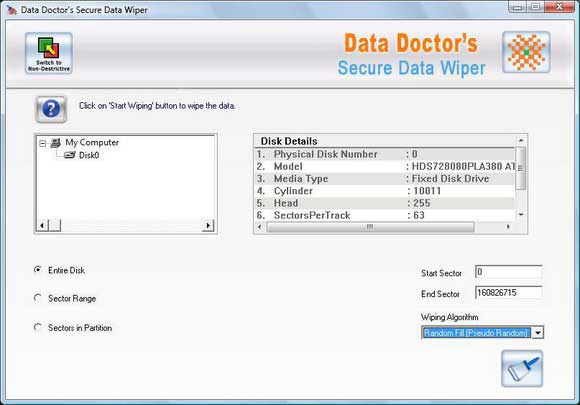
Task: Click the Head 255 row
Action: click(x=385, y=203)
